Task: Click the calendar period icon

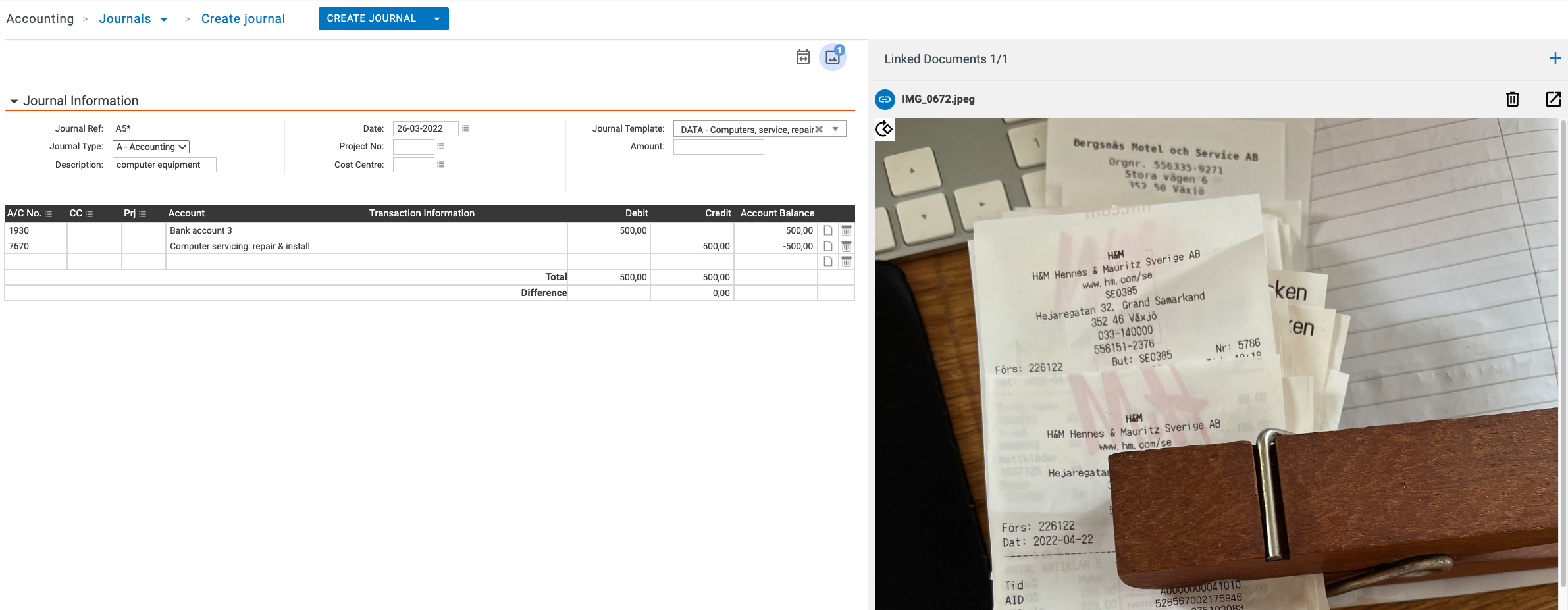Action: point(802,57)
